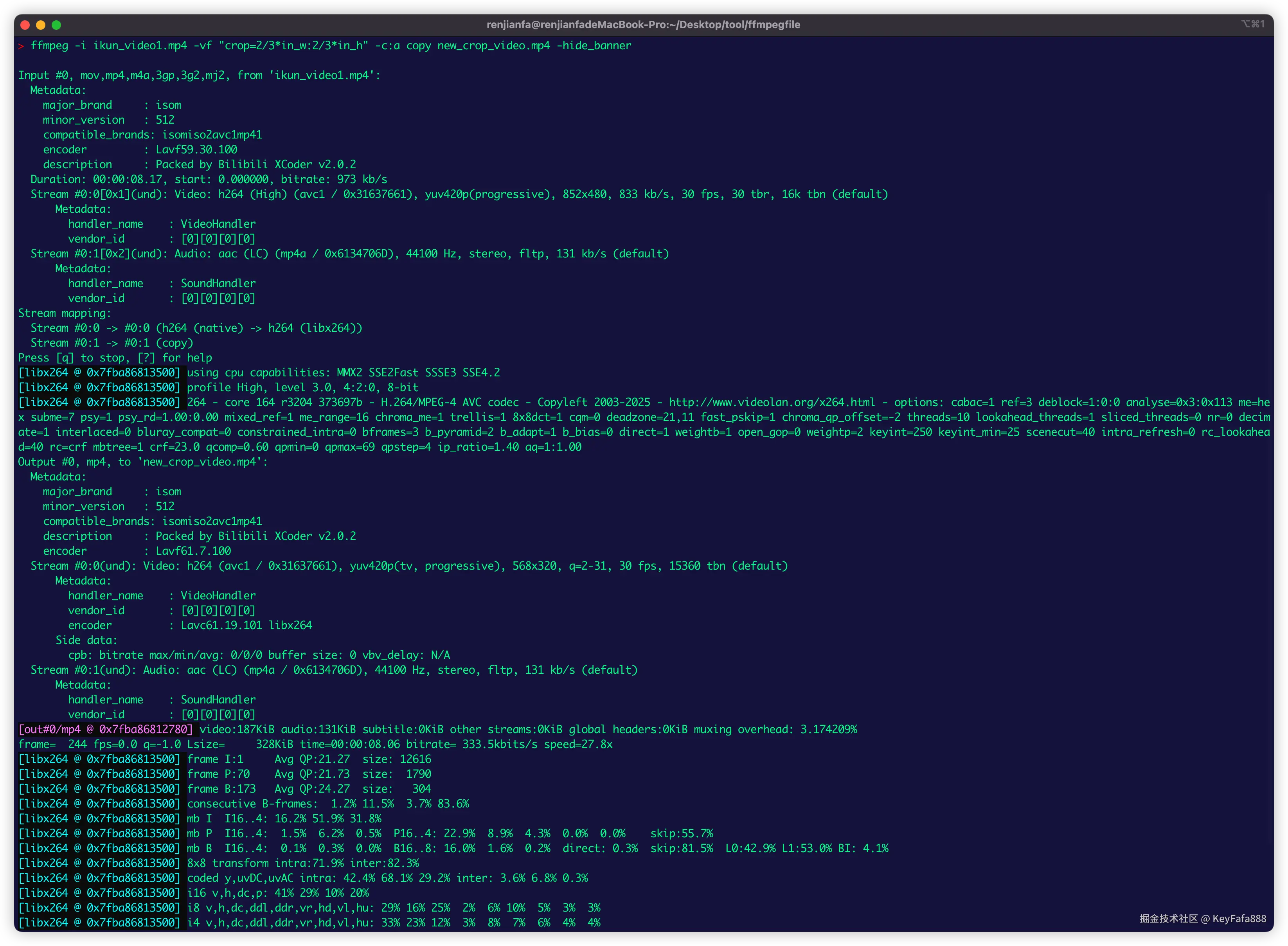This screenshot has height=946, width=1288.
Task: Click the terminal window title text
Action: click(643, 25)
